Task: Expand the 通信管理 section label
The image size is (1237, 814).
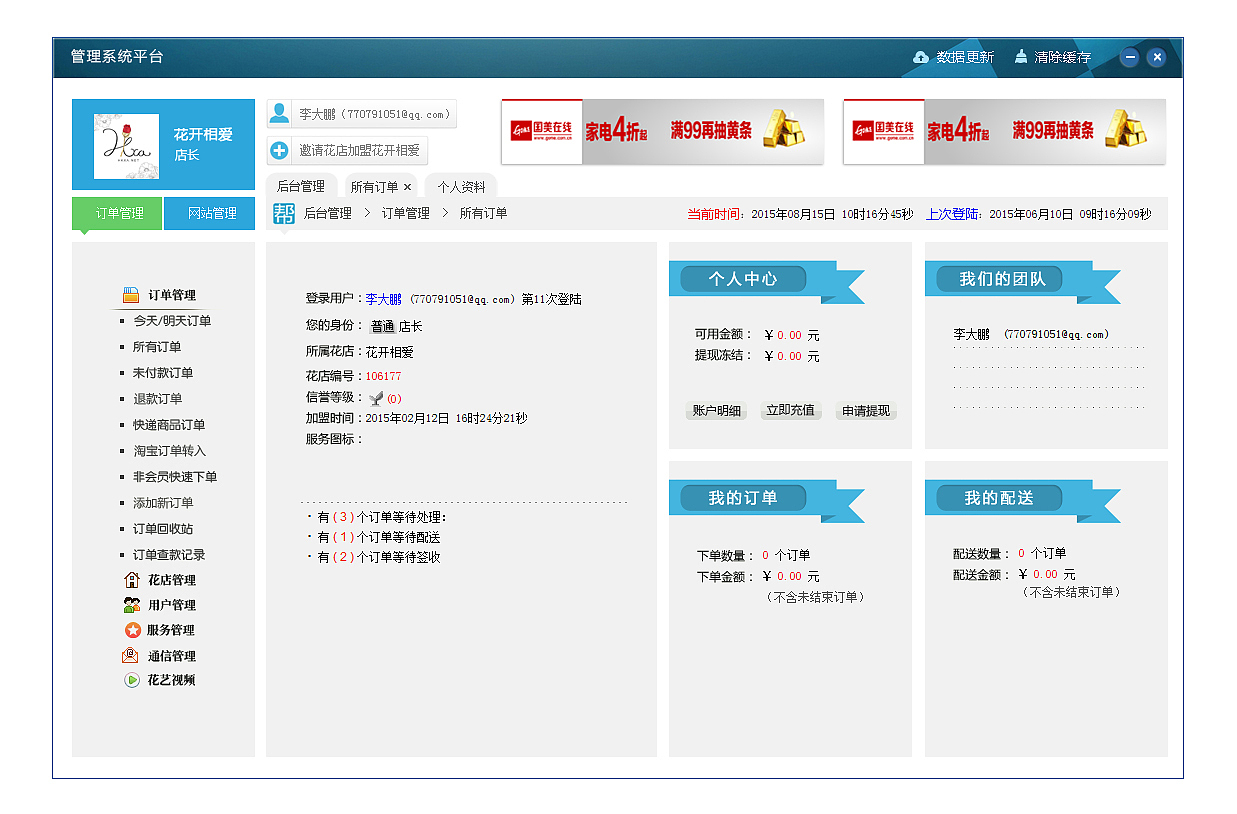Action: (172, 656)
